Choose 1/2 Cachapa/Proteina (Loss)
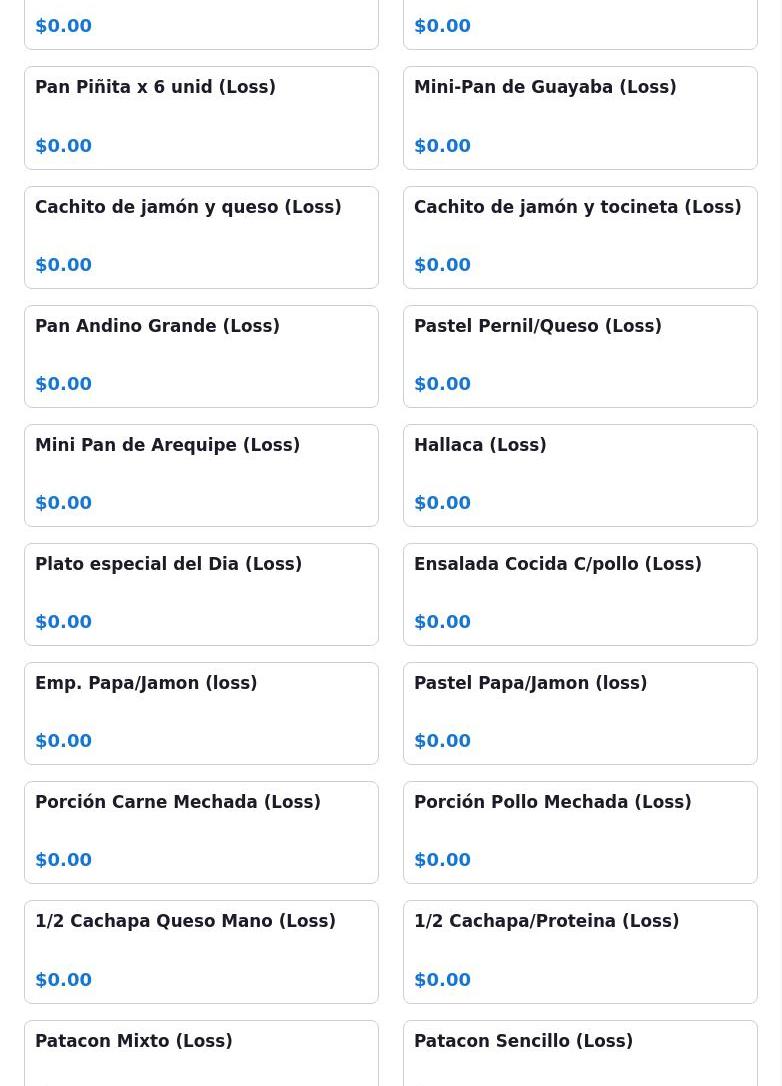 click(x=580, y=952)
